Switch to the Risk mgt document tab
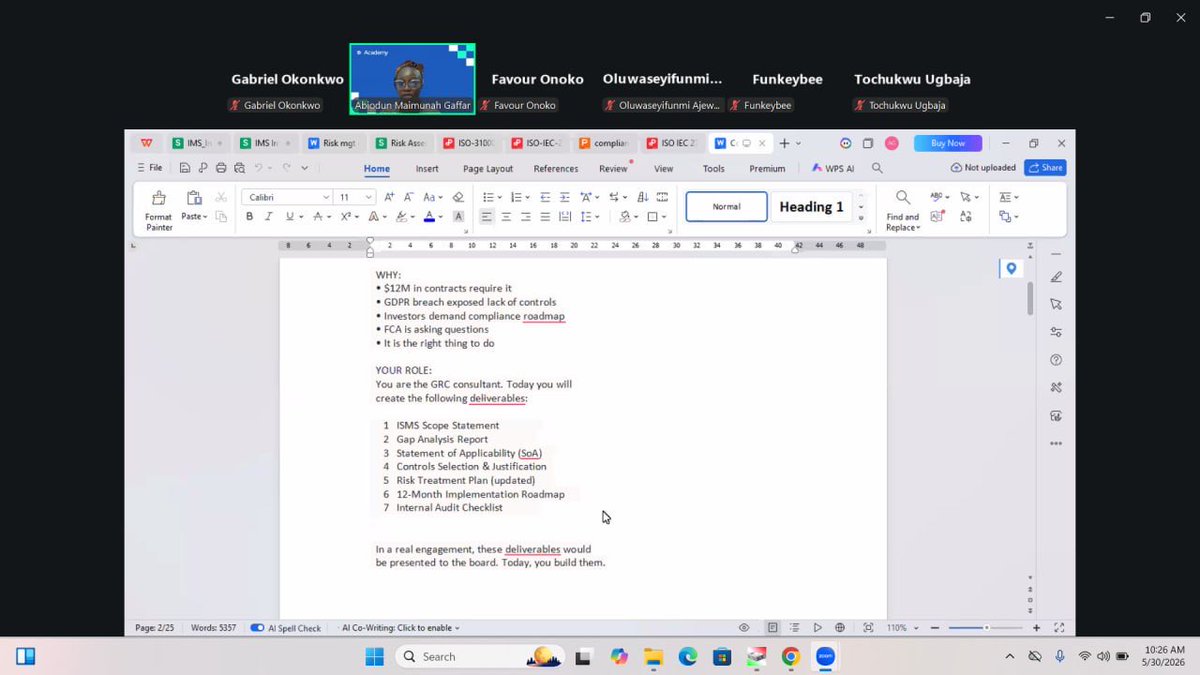This screenshot has width=1200, height=675. [x=332, y=143]
